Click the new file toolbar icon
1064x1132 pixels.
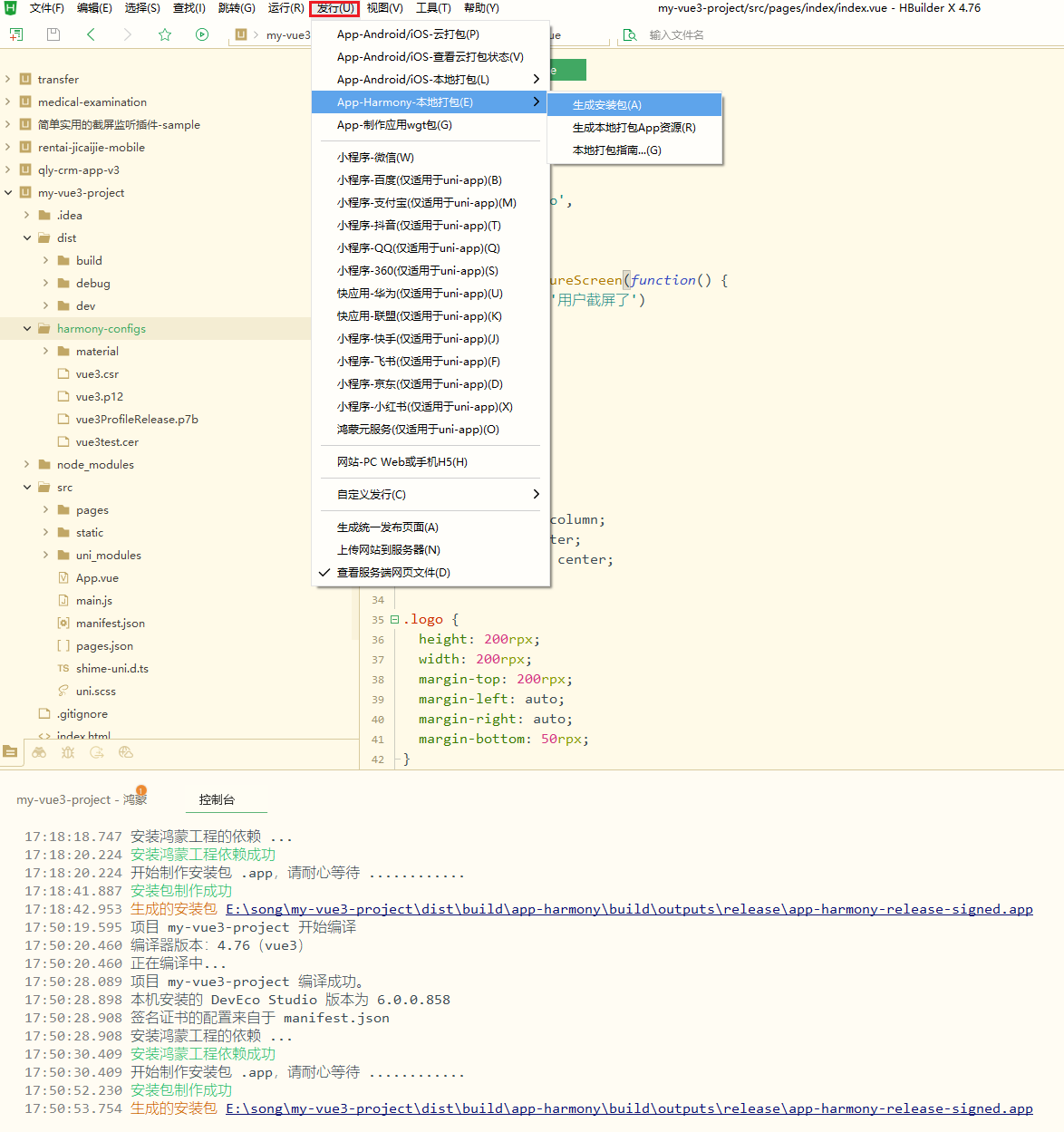pos(16,34)
